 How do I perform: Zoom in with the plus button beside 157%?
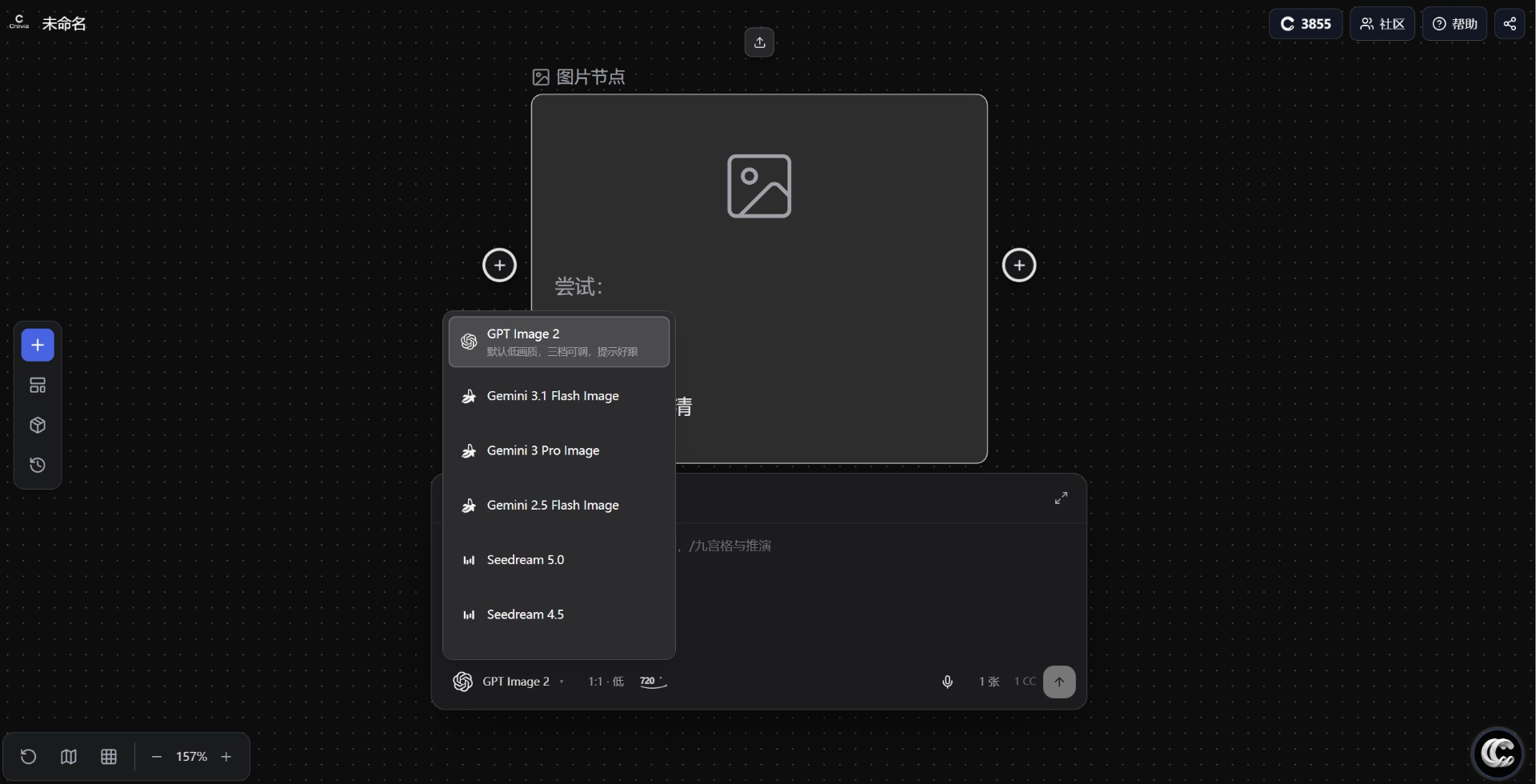226,756
